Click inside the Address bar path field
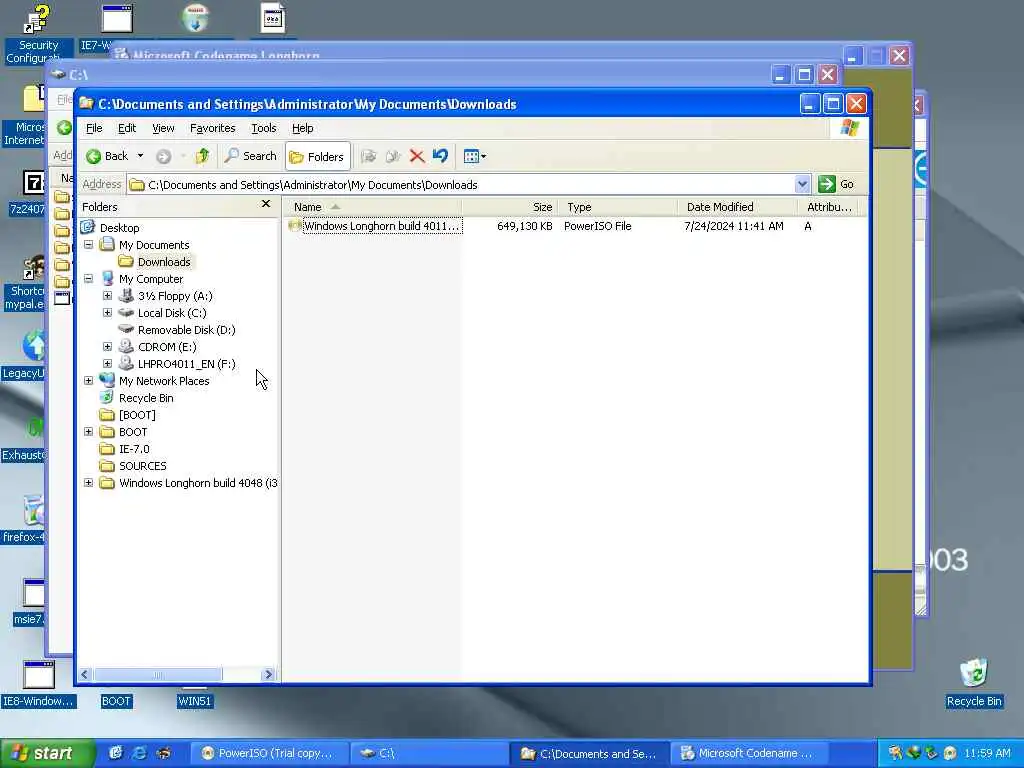Screen dimensions: 1024x768 coord(460,185)
